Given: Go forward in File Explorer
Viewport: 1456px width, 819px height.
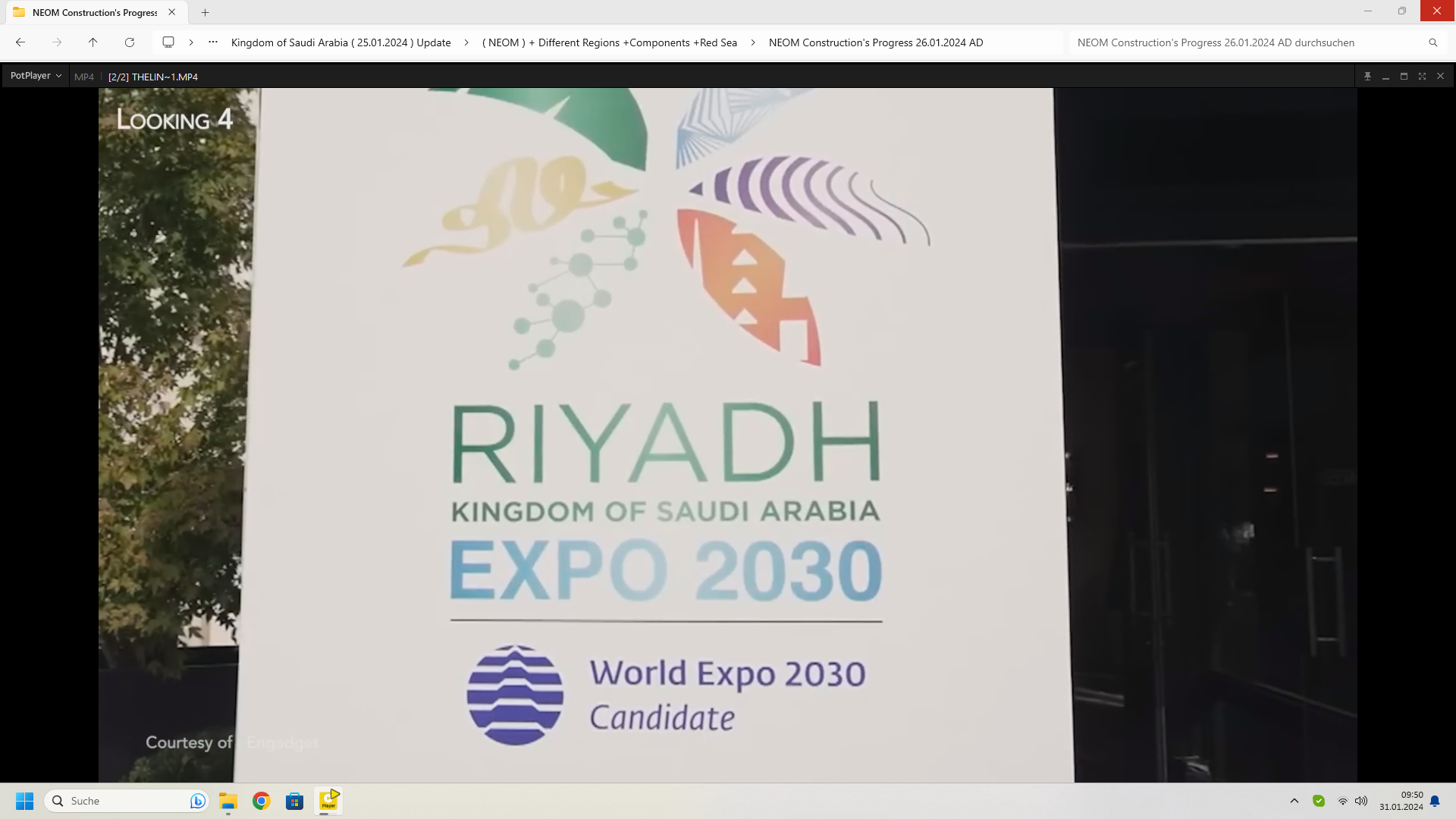Looking at the screenshot, I should pos(57,42).
